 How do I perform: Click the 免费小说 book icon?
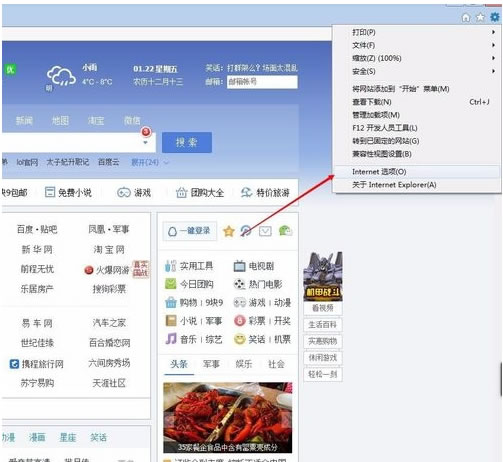point(50,192)
